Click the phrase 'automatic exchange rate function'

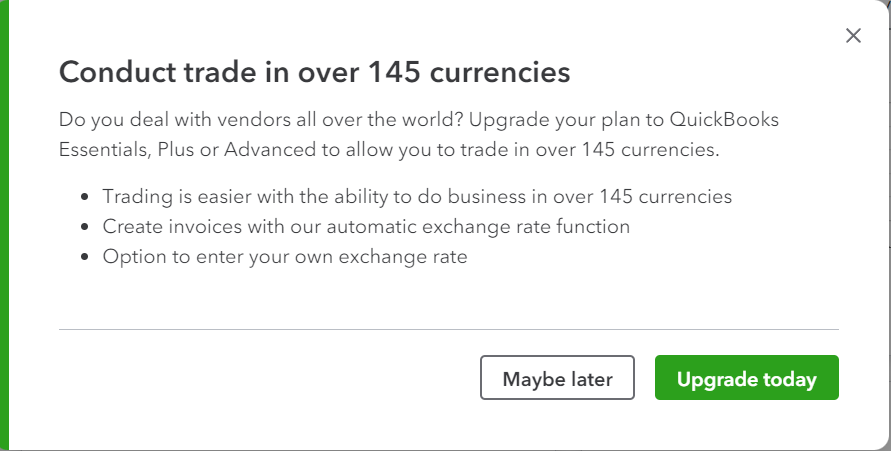478,227
